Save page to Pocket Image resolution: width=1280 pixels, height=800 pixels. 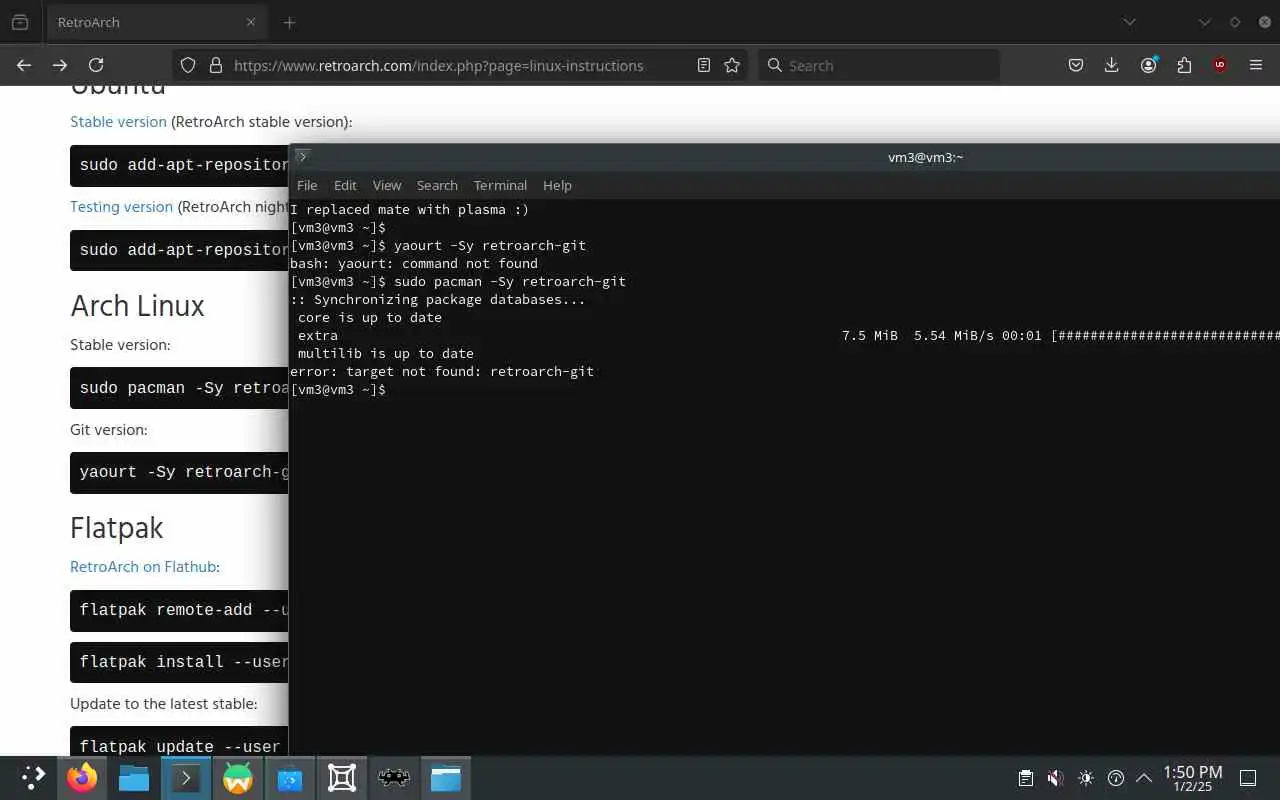tap(1076, 65)
